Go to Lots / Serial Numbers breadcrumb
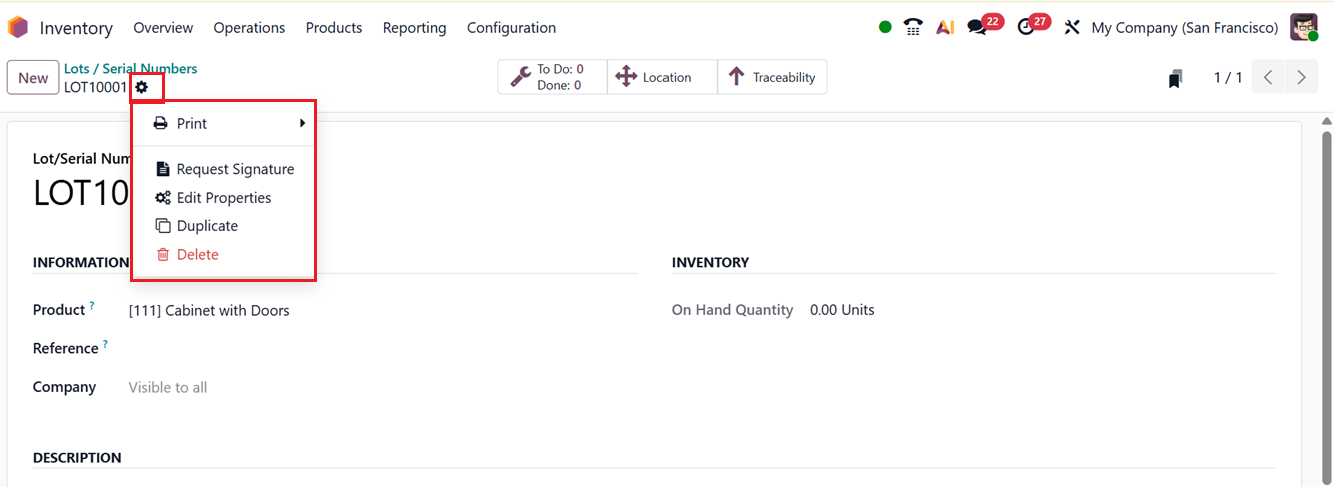 click(x=130, y=69)
